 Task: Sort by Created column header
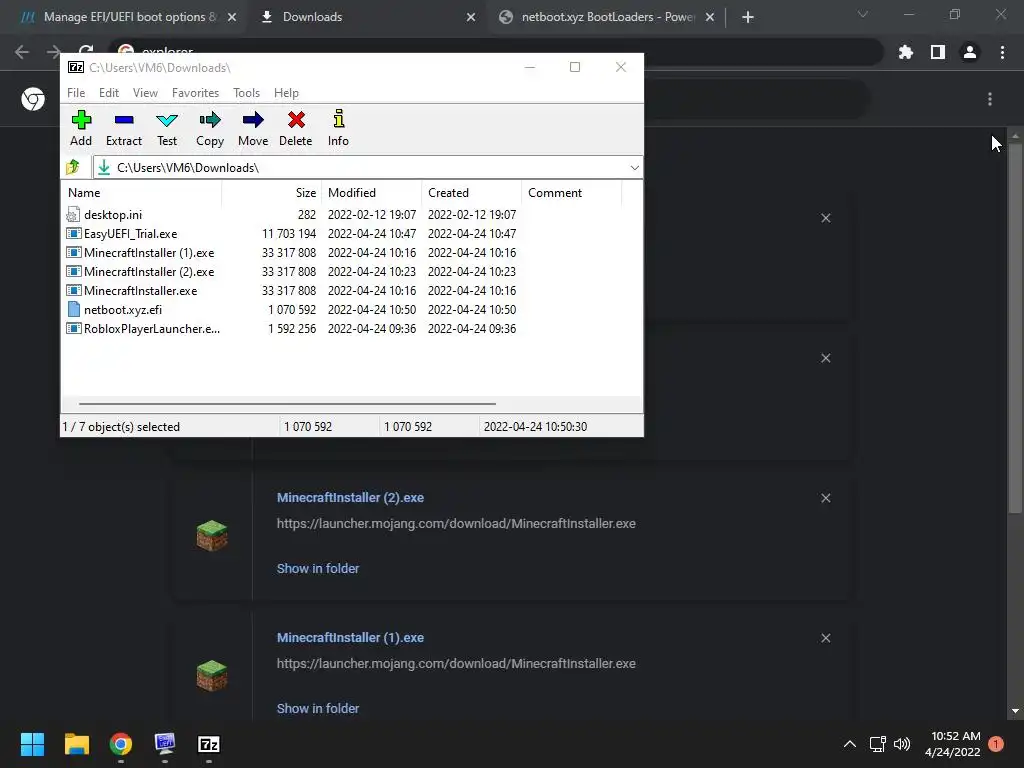coord(472,193)
